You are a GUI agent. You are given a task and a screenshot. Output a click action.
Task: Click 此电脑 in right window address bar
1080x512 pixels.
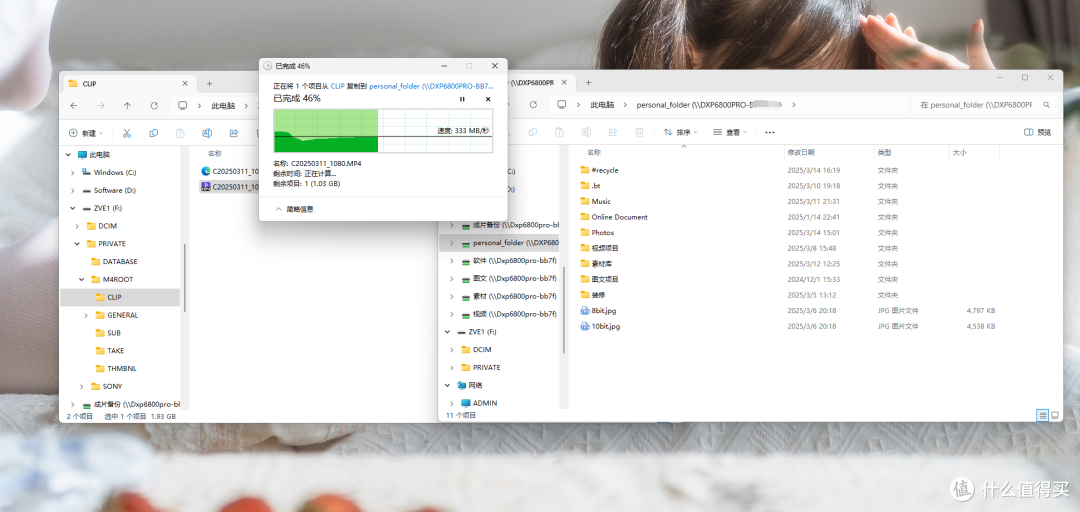point(601,105)
